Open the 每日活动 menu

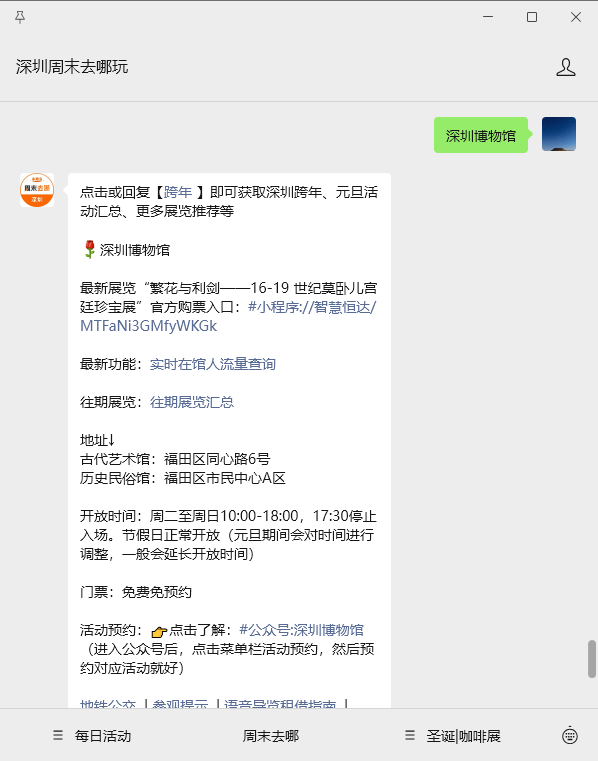click(92, 736)
